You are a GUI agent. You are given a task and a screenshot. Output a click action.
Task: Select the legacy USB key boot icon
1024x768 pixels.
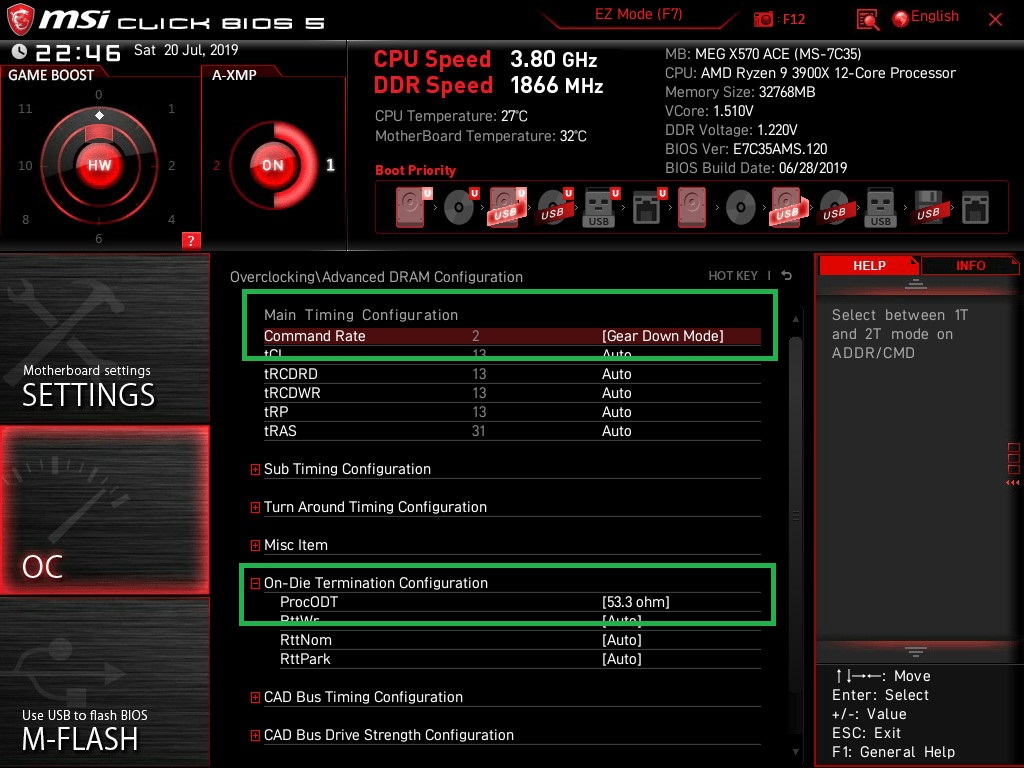click(x=880, y=207)
